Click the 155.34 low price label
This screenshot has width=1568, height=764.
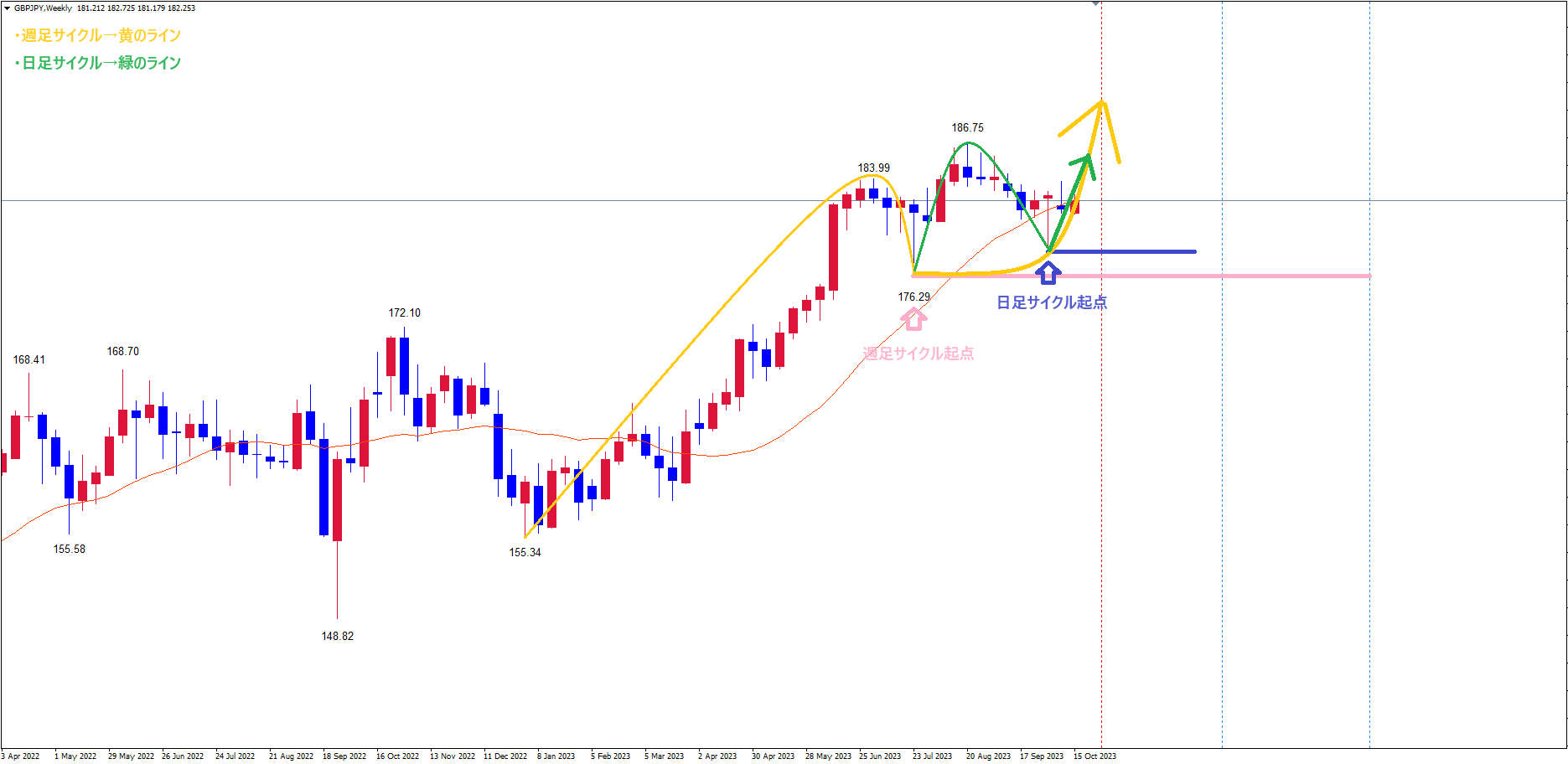[525, 553]
